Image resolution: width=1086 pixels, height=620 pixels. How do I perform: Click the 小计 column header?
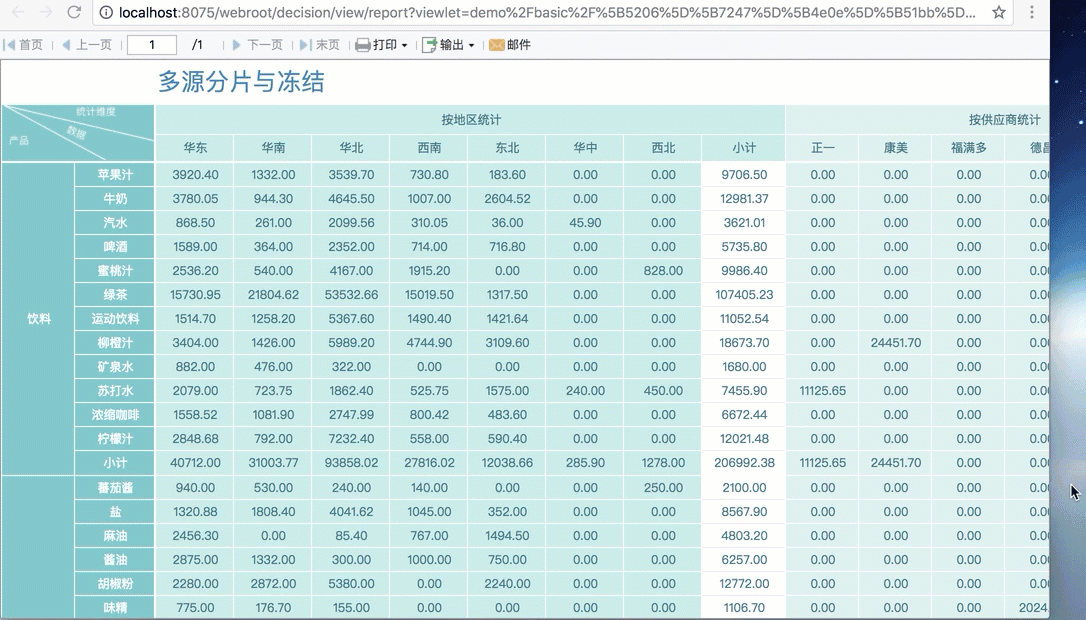click(744, 148)
